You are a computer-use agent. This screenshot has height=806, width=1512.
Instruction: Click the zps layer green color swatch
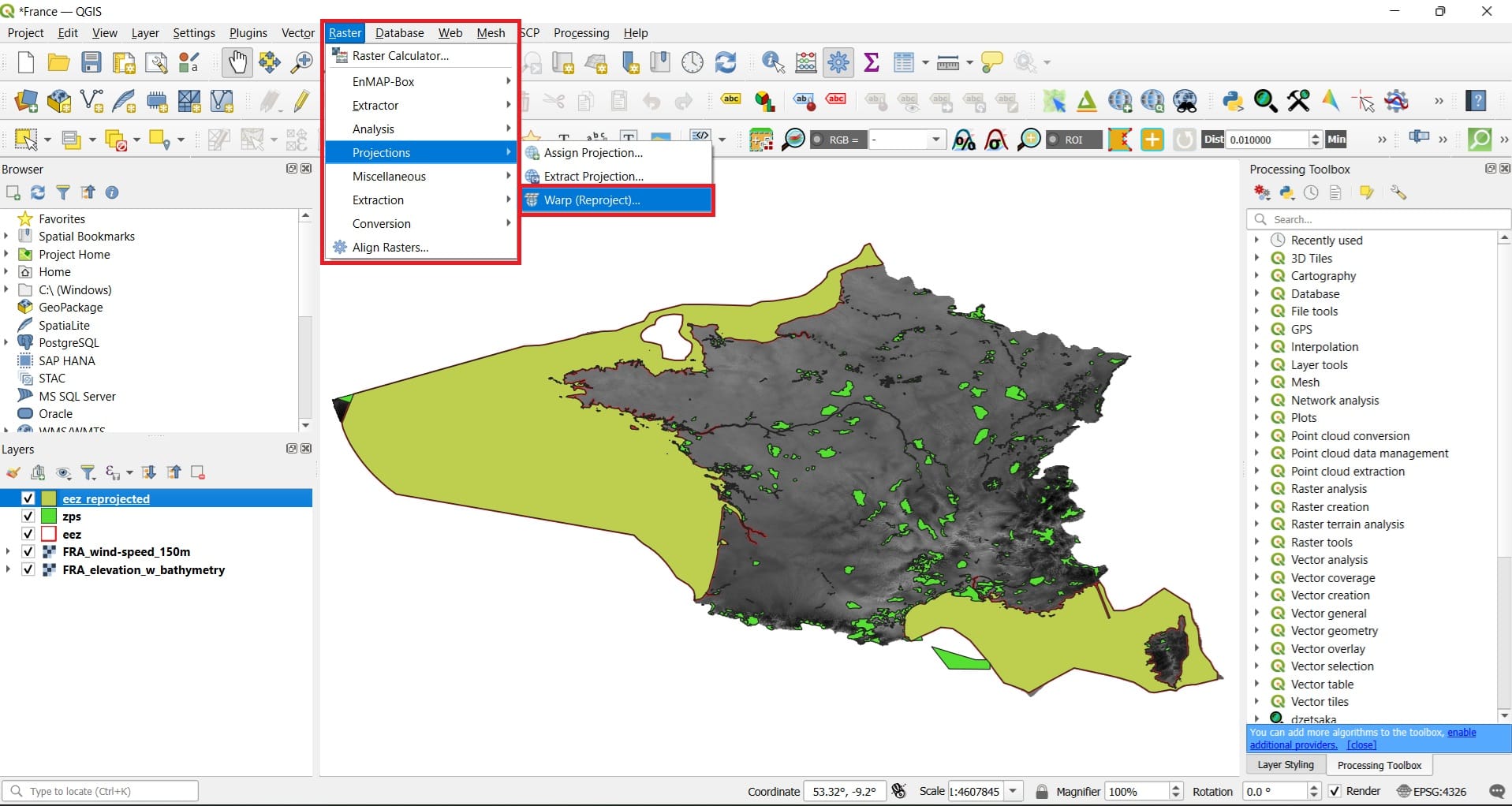click(x=49, y=517)
